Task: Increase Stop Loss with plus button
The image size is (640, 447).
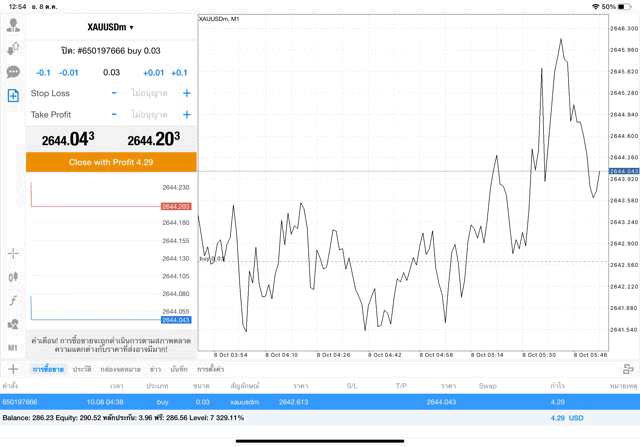Action: [x=186, y=93]
